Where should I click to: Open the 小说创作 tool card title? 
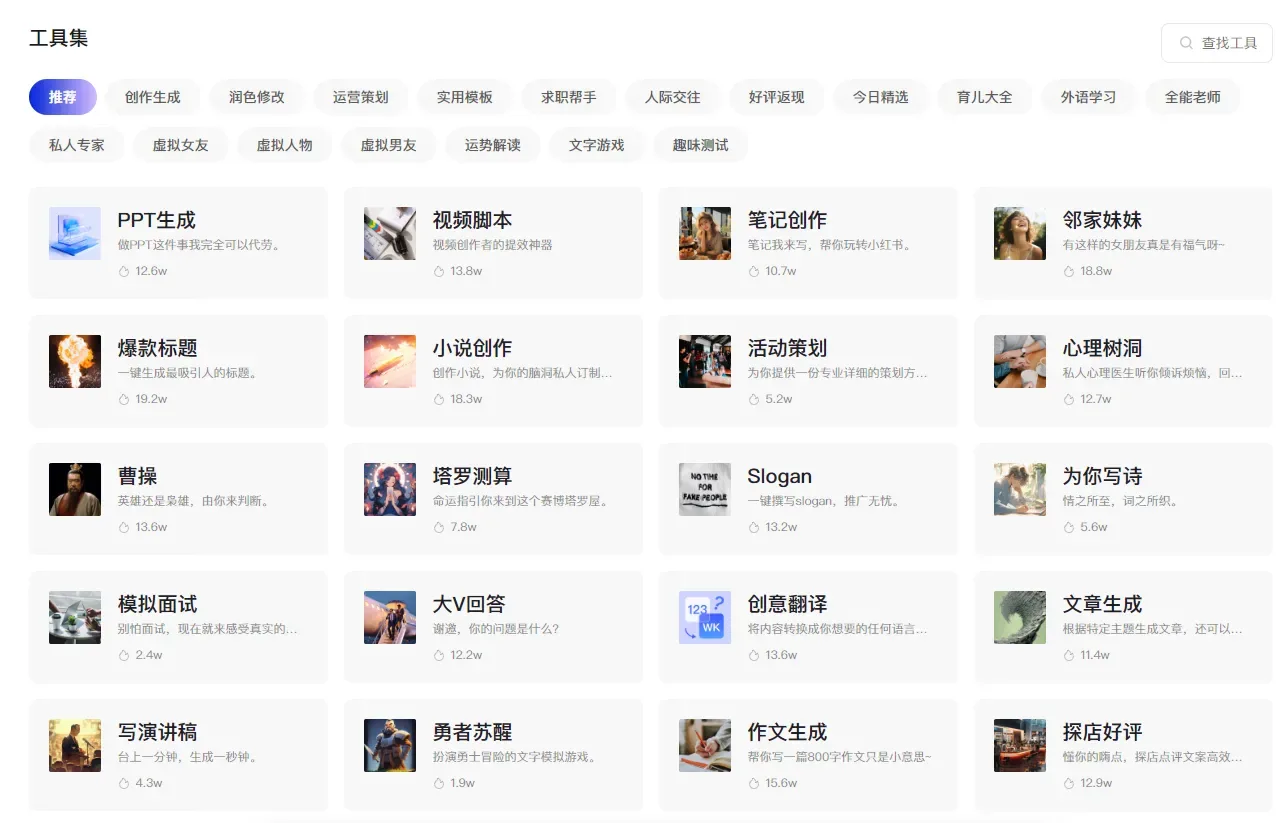[x=472, y=348]
